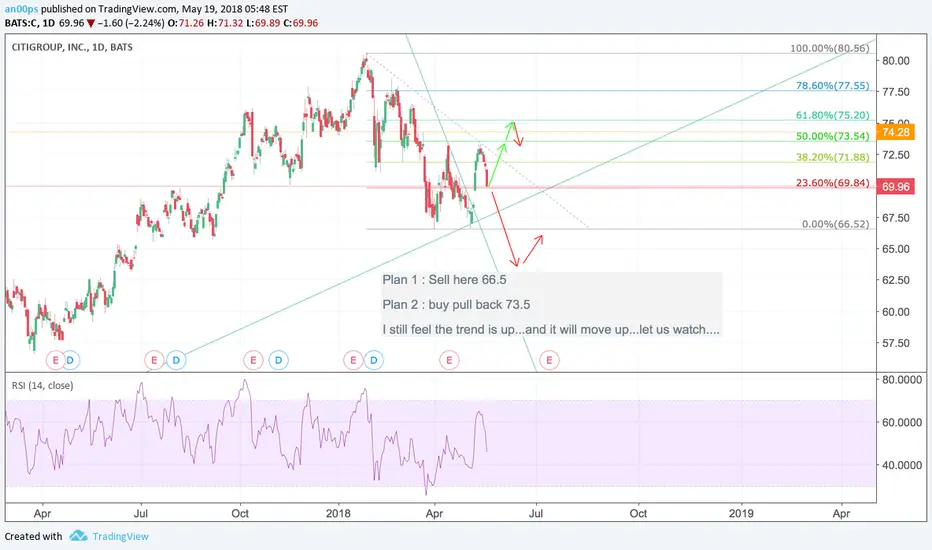Click the 2018 label on time axis
The width and height of the screenshot is (932, 550).
tap(338, 513)
